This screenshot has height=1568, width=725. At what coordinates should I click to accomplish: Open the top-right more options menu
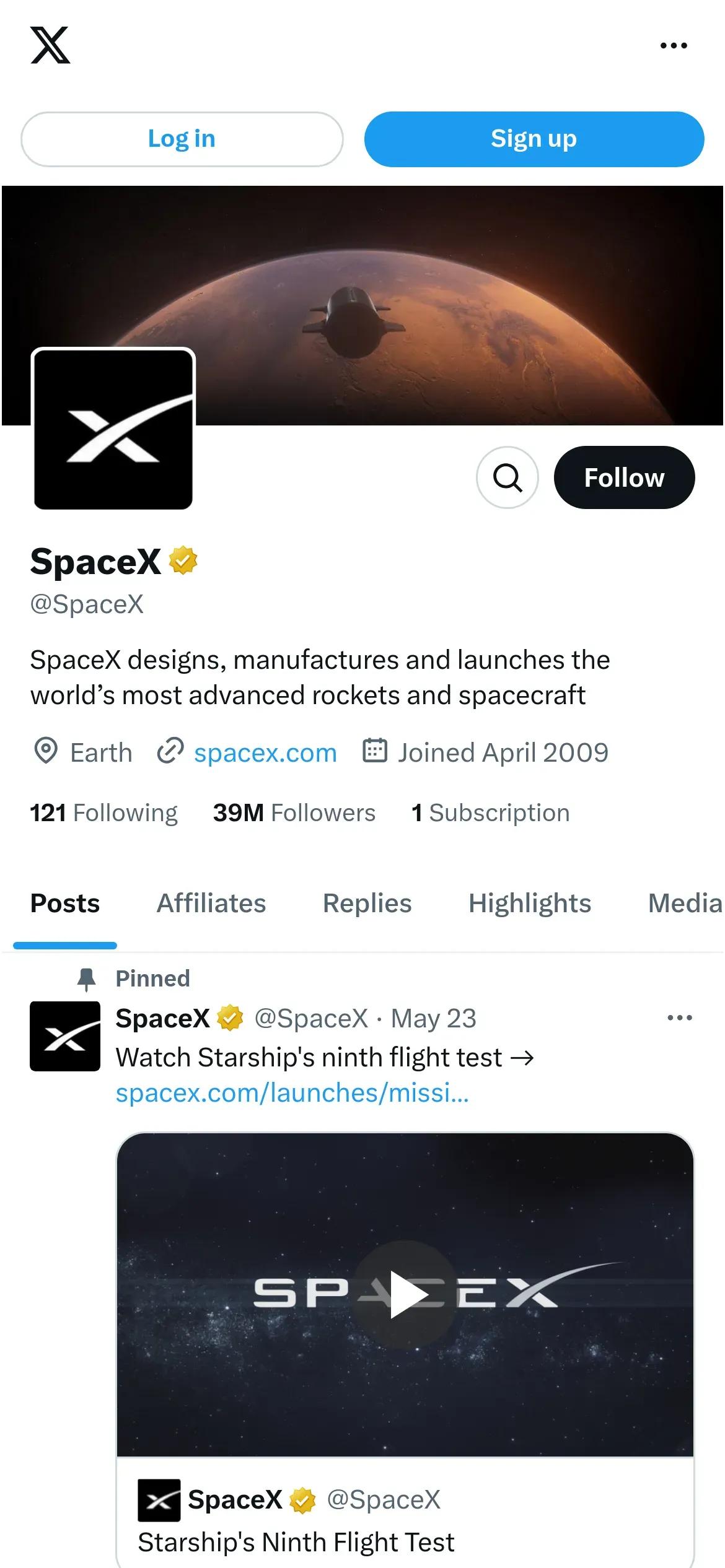673,46
